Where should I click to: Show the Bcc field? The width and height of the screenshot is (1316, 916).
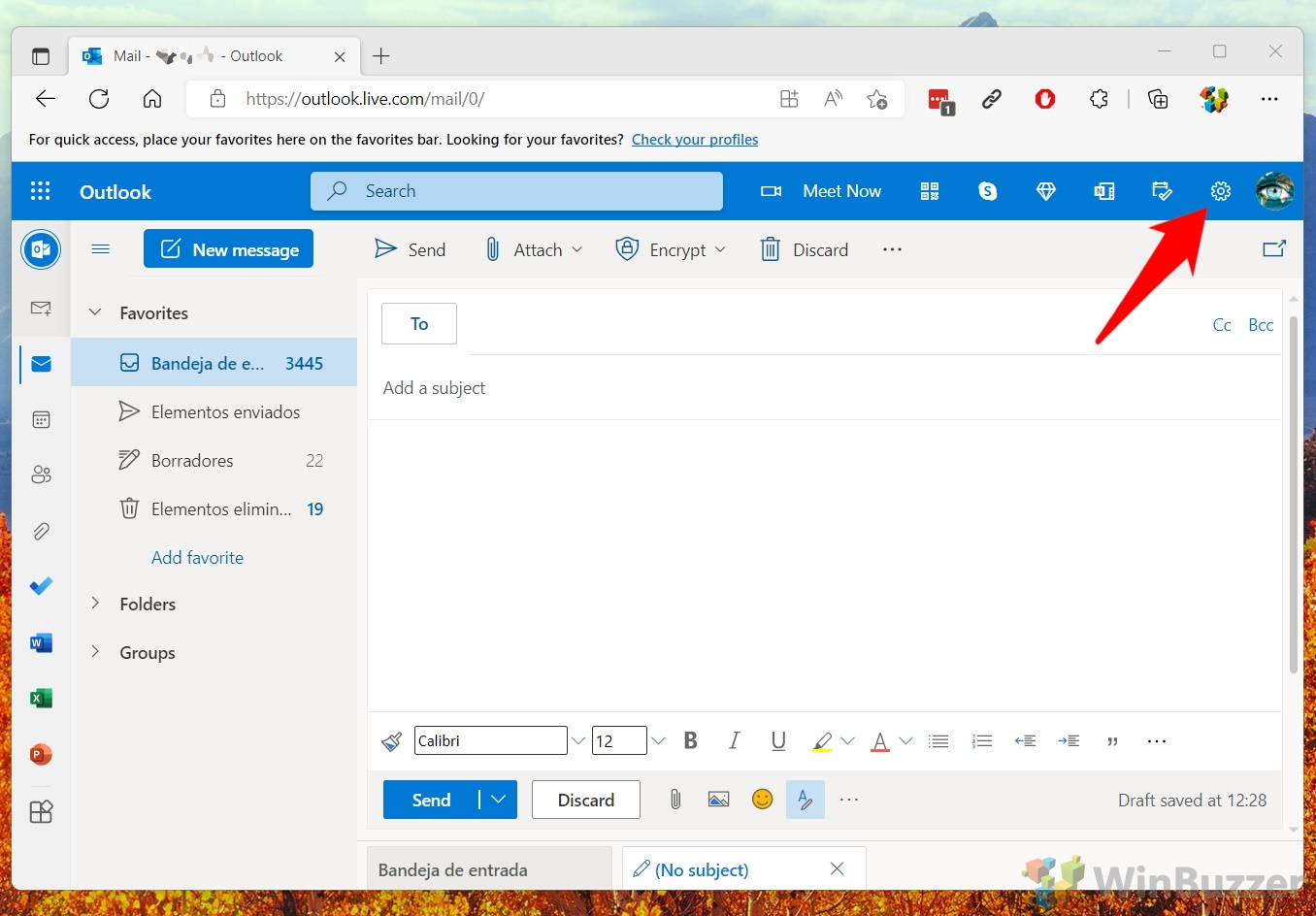tap(1261, 325)
